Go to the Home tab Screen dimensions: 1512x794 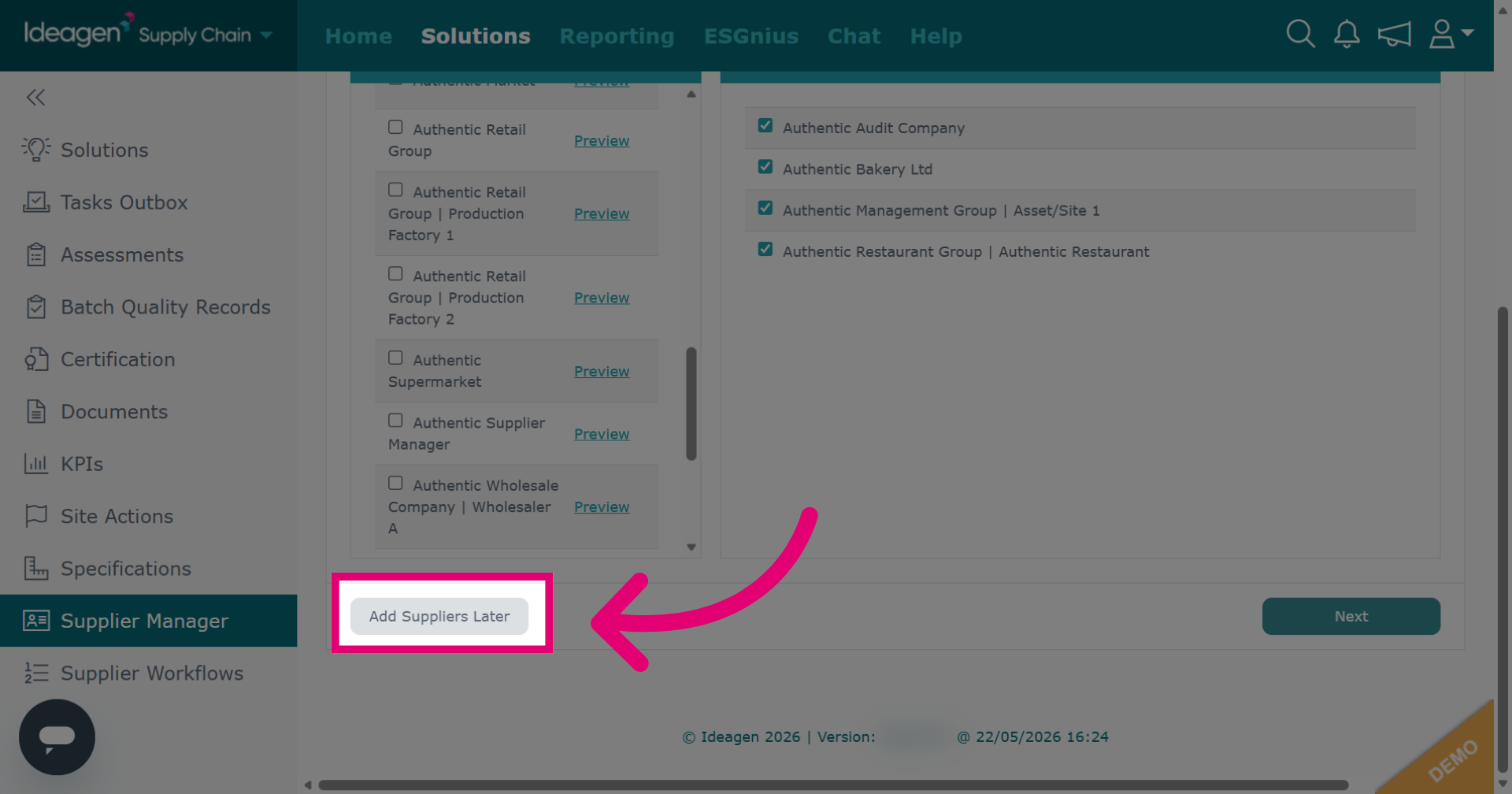(358, 36)
